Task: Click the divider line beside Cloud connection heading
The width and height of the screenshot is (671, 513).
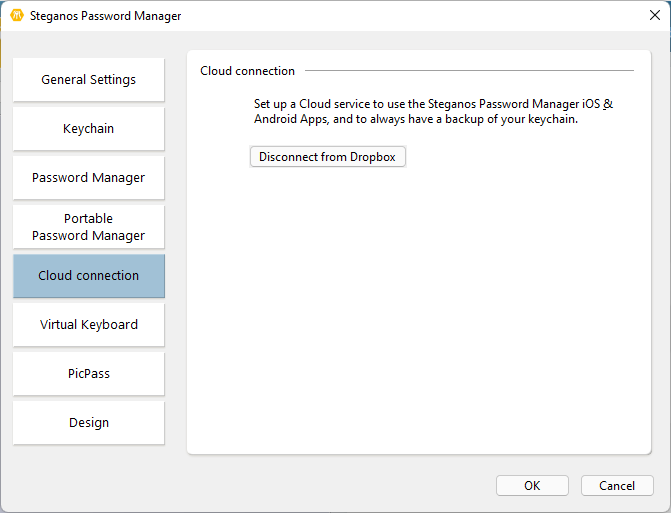Action: pos(468,71)
